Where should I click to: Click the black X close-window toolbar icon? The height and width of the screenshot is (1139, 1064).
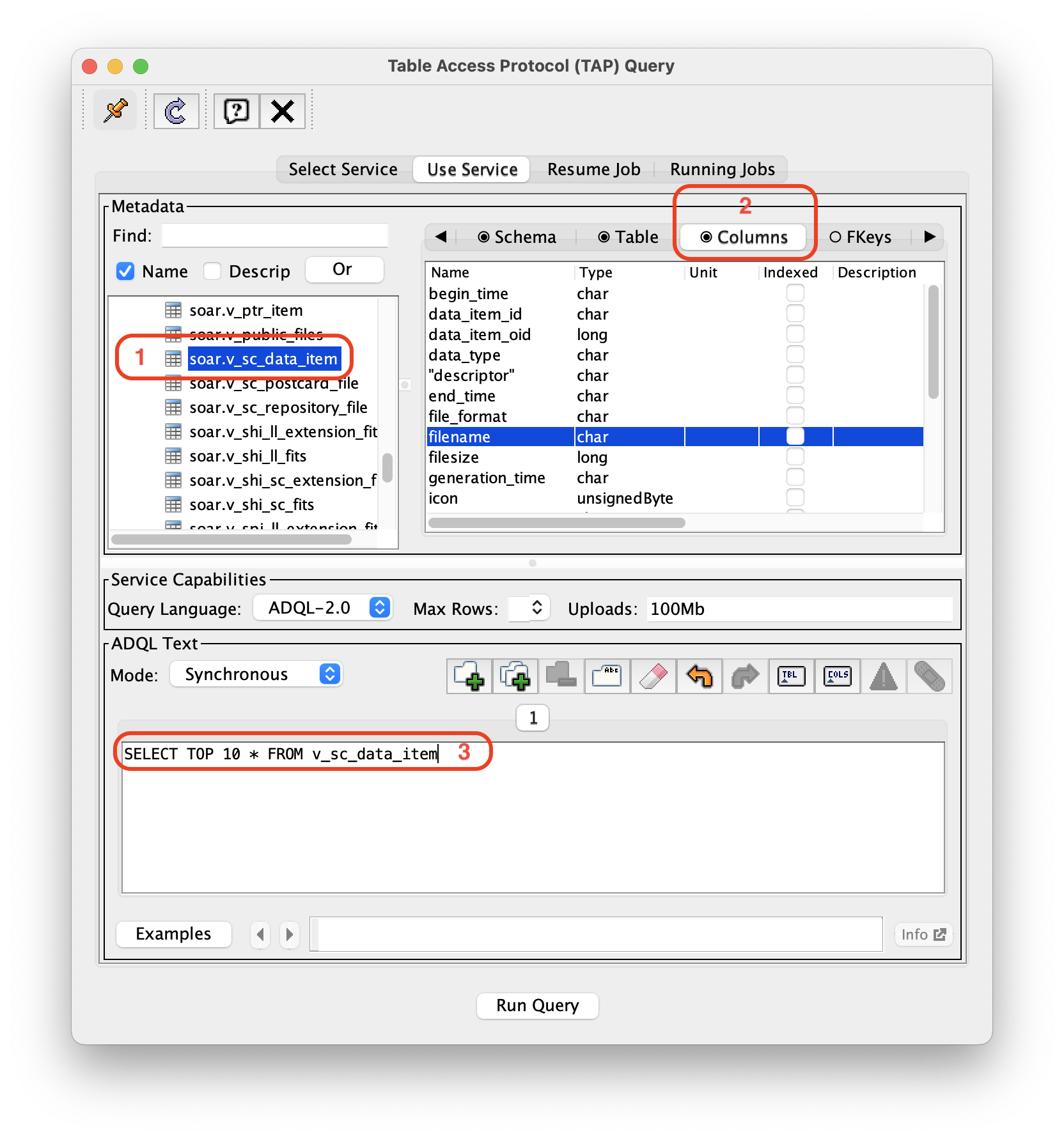point(283,111)
